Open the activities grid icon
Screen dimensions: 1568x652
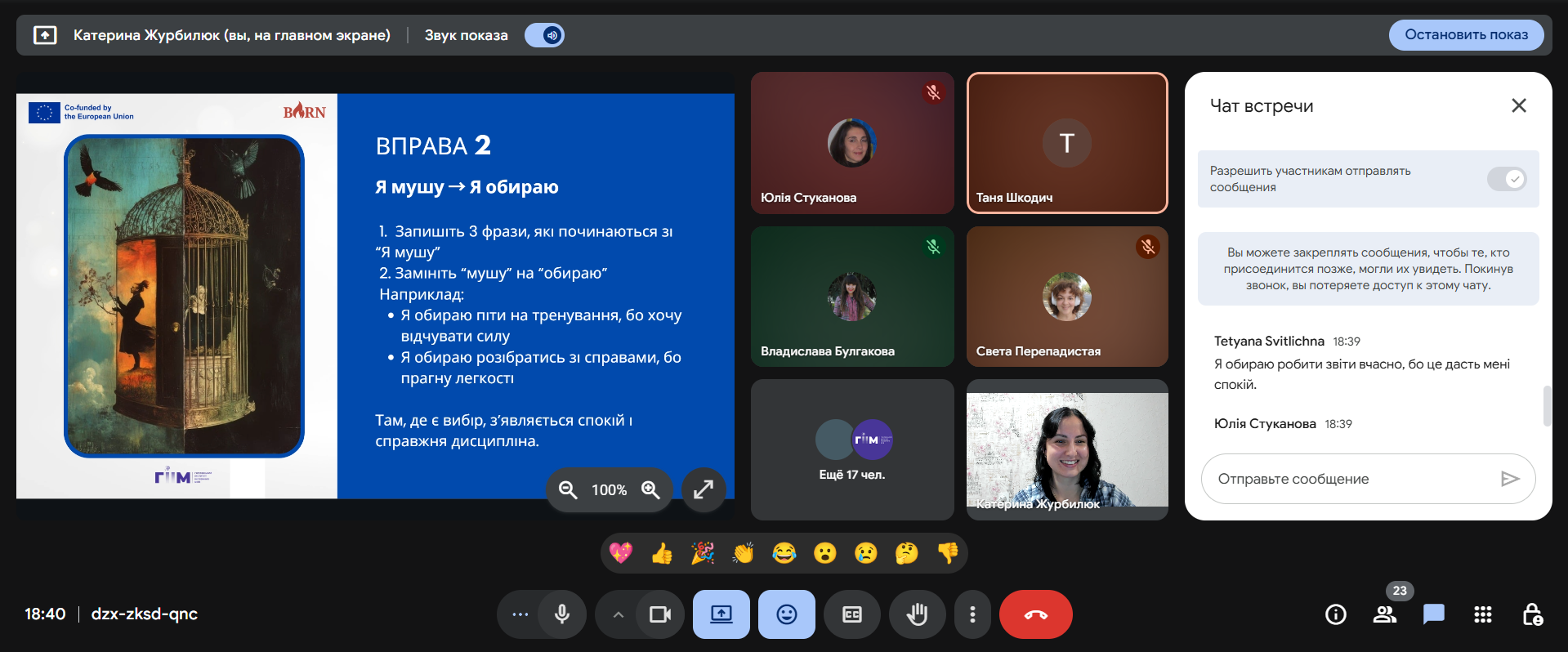(1482, 614)
